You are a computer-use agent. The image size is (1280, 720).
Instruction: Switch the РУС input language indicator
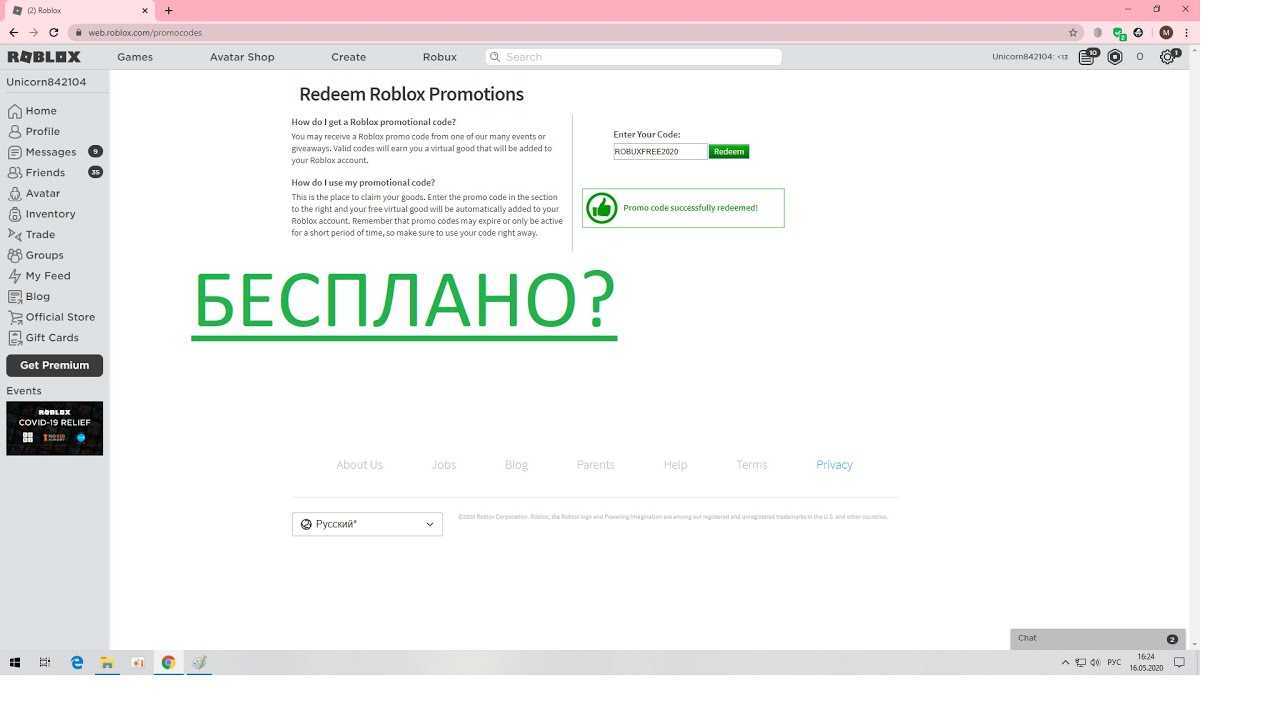(1114, 662)
